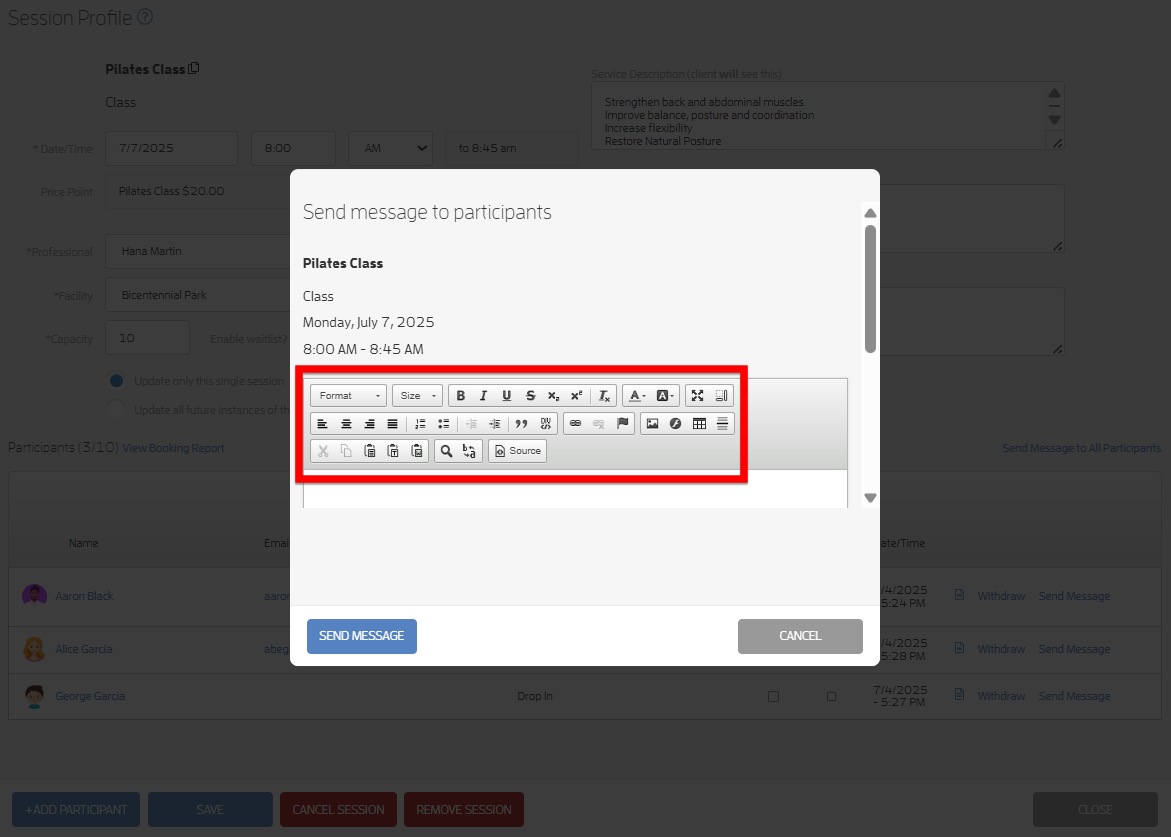Apply Underline in the editor toolbar
Viewport: 1171px width, 837px height.
pos(506,396)
